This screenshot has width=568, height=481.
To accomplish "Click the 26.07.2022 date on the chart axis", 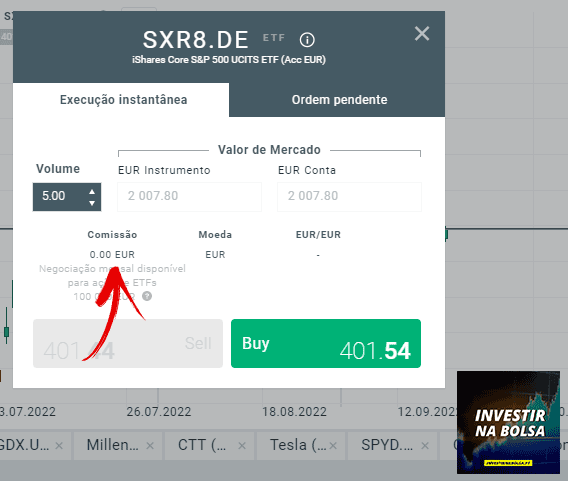I will coord(159,412).
